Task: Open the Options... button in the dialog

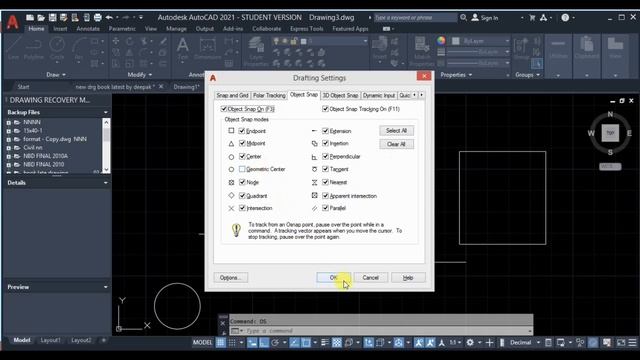Action: click(231, 278)
